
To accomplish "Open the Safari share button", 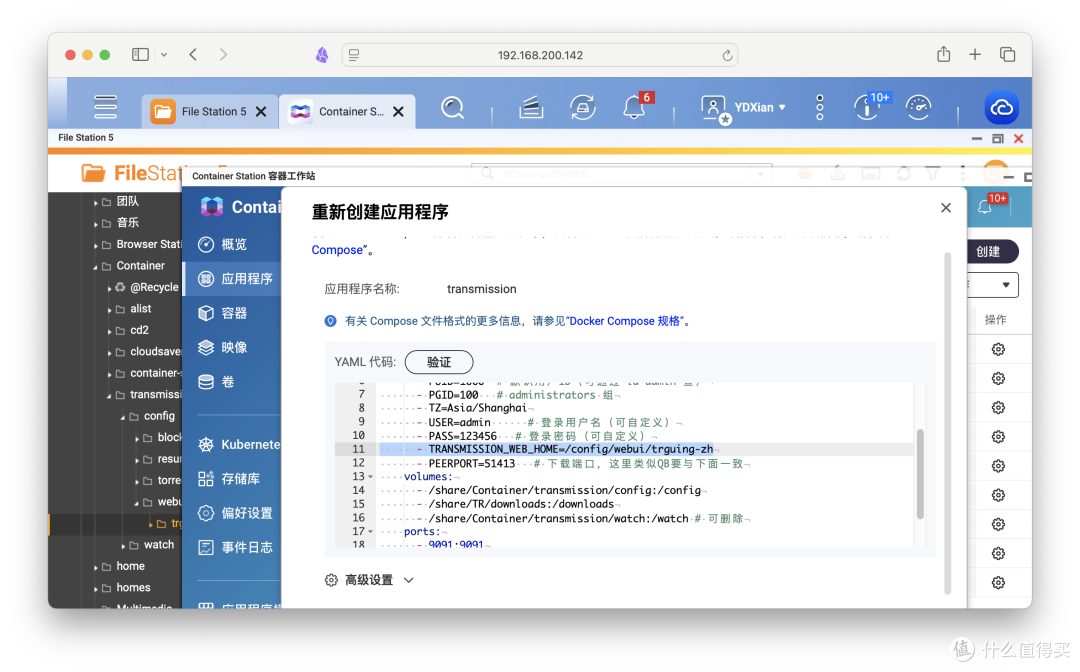I will point(944,54).
